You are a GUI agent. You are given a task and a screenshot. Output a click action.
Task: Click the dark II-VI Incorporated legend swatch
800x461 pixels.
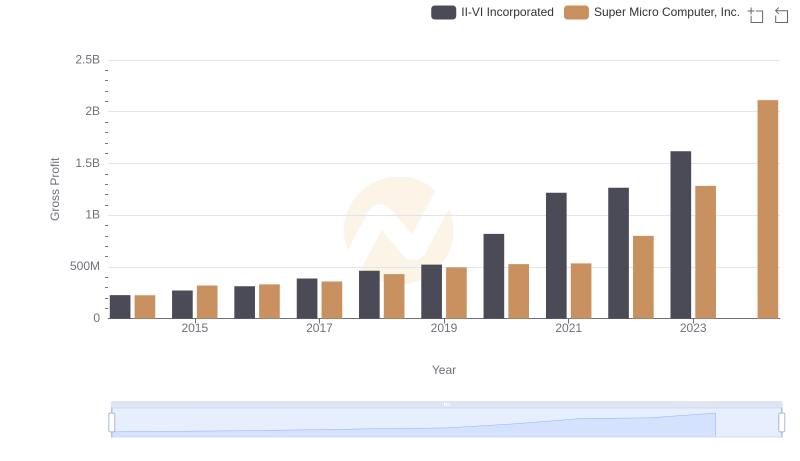point(443,12)
